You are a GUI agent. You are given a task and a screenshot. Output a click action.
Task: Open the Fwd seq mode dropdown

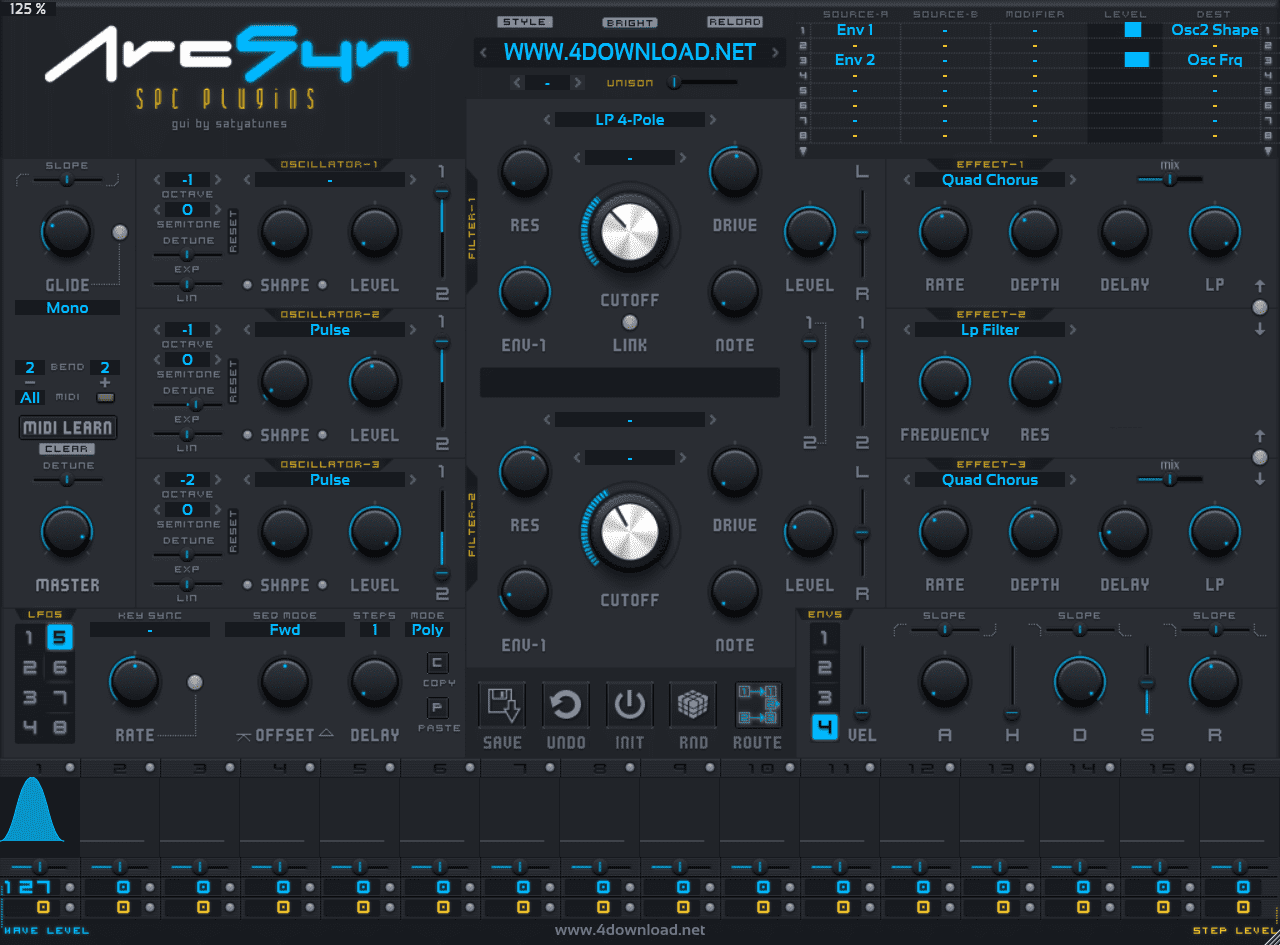(285, 630)
